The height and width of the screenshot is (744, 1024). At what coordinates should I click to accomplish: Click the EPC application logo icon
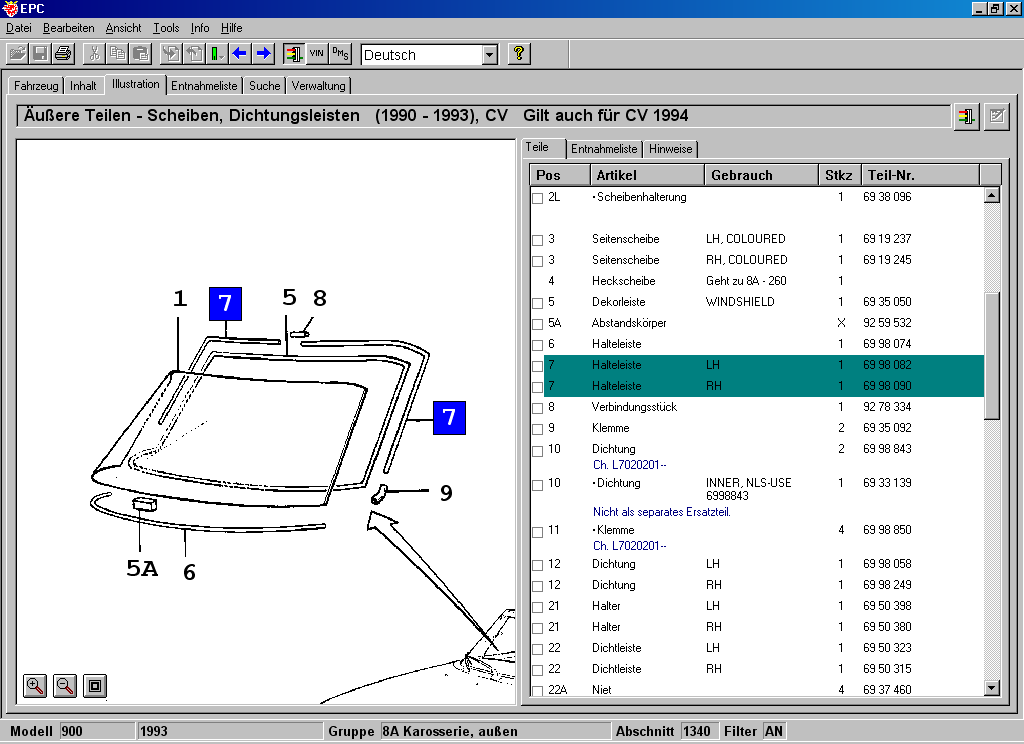[x=10, y=8]
